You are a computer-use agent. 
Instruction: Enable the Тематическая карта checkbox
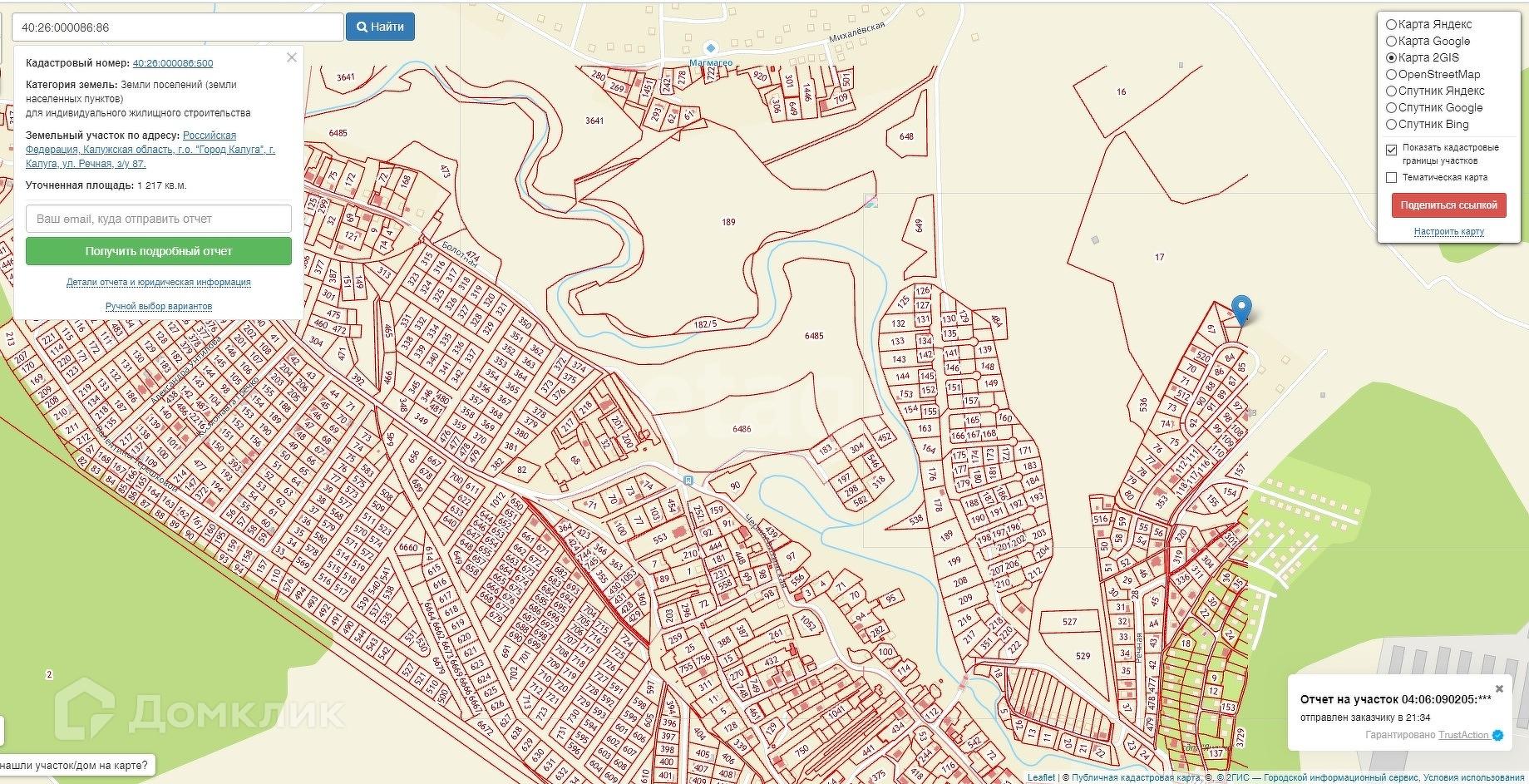[x=1391, y=177]
